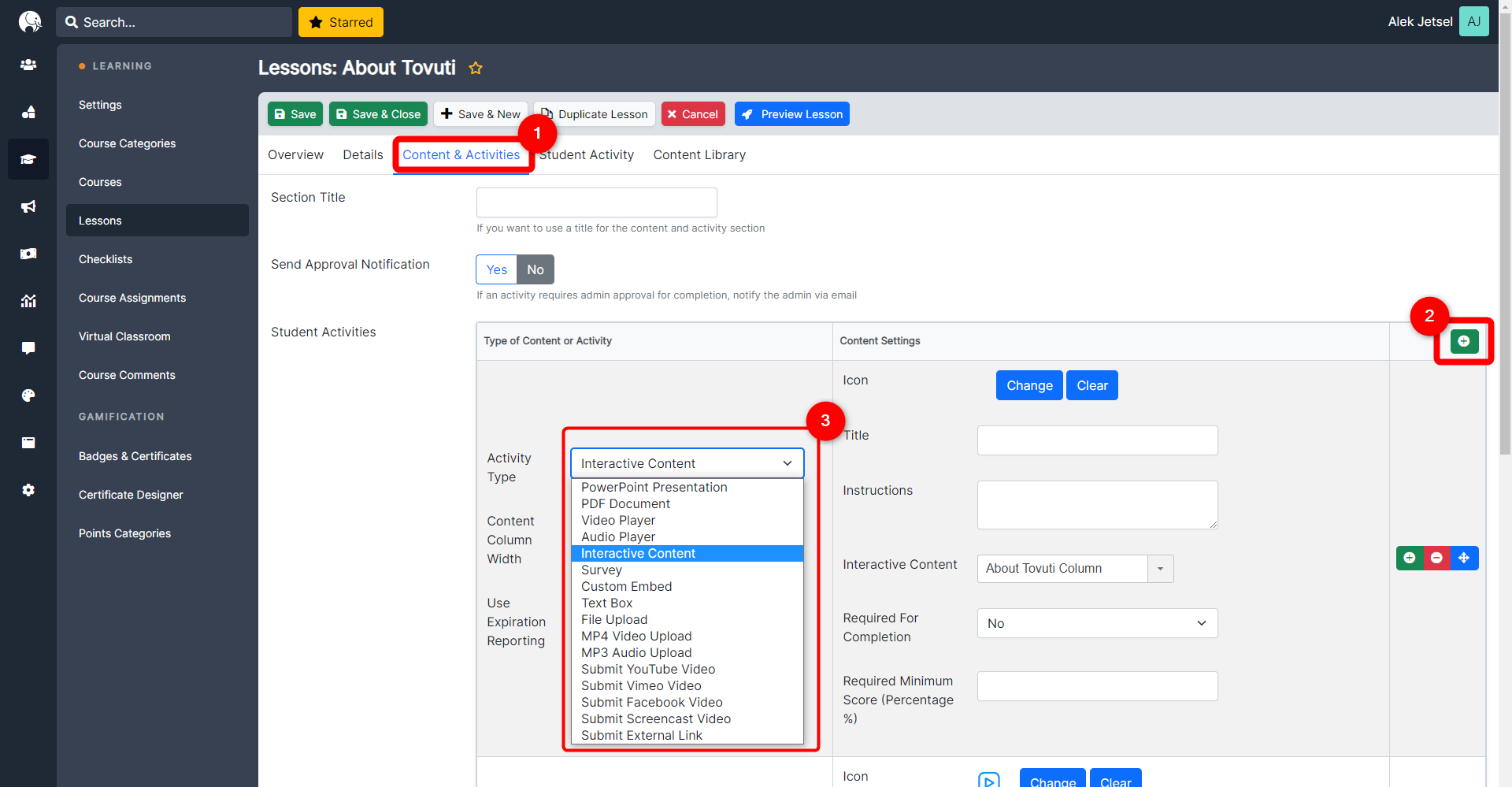The height and width of the screenshot is (787, 1512).
Task: Open the megaphone icon in left rail
Action: click(x=28, y=206)
